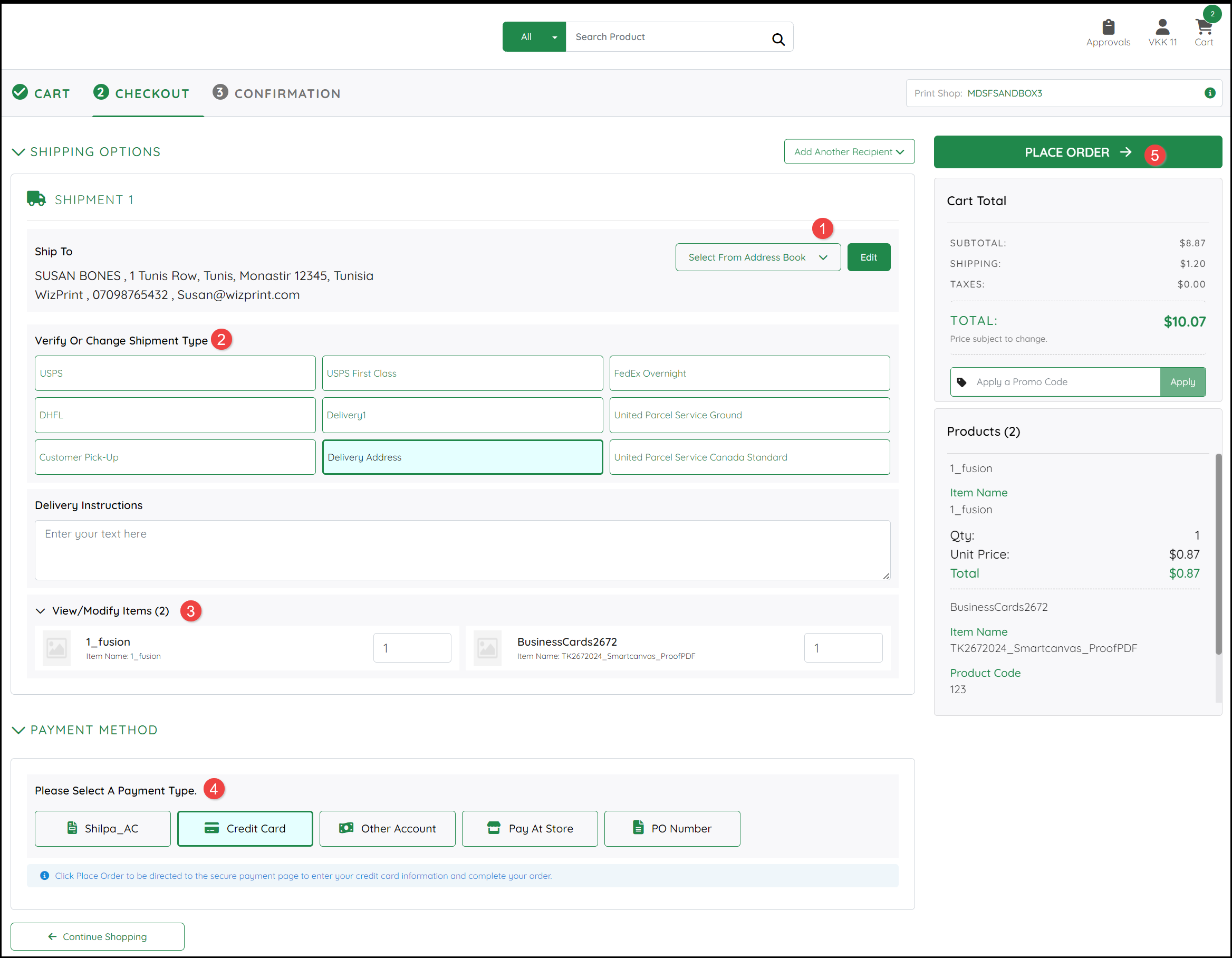The width and height of the screenshot is (1232, 958).
Task: Select Pay At Store payment type
Action: pos(529,828)
